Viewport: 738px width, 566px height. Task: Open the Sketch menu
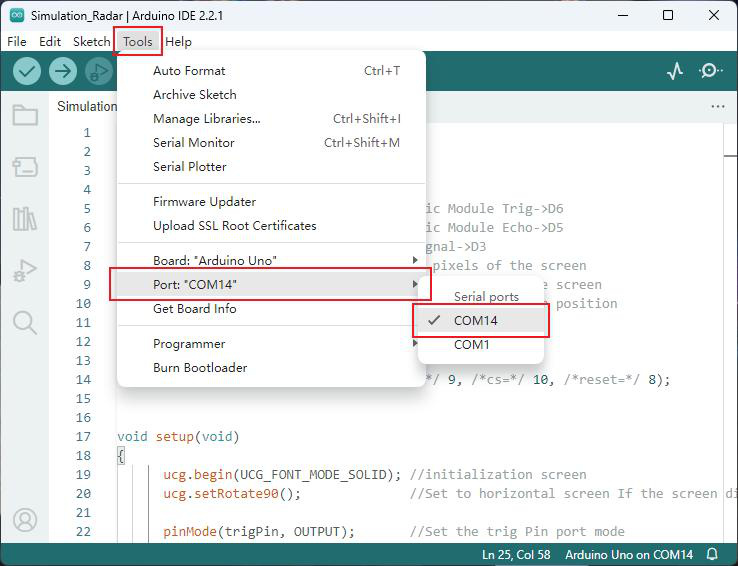click(91, 41)
